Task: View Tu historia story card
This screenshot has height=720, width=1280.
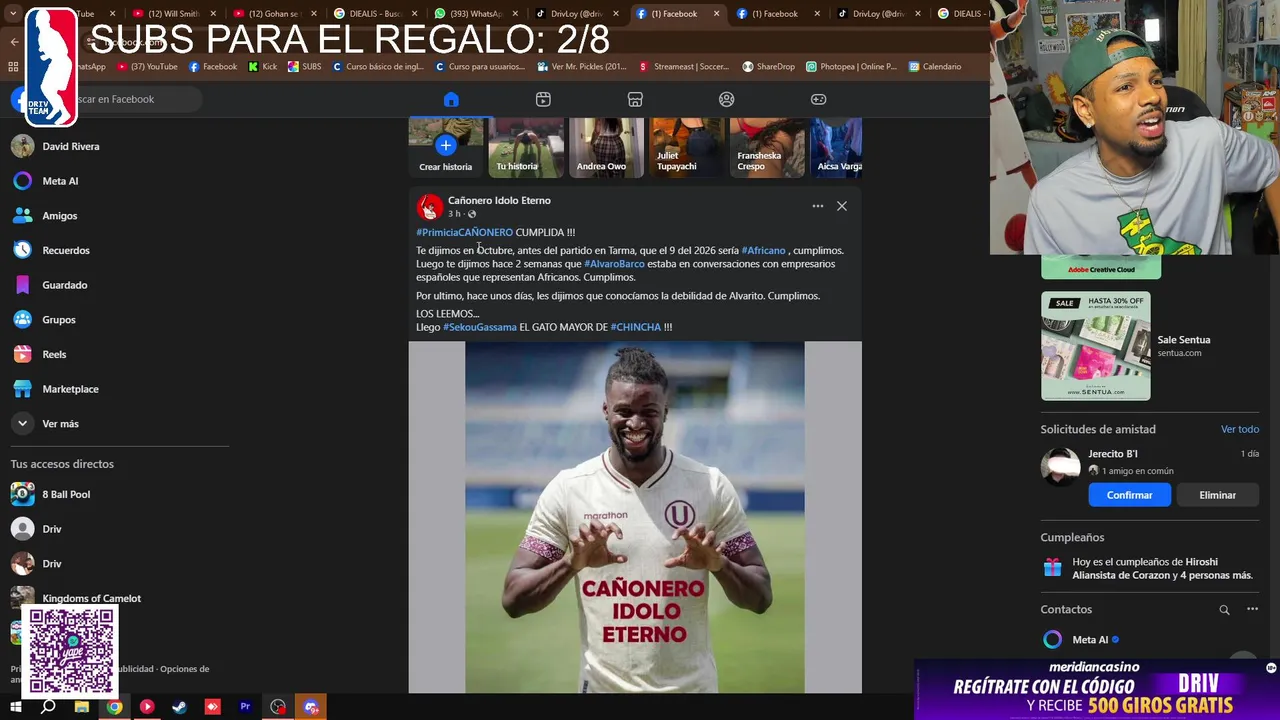Action: 526,147
